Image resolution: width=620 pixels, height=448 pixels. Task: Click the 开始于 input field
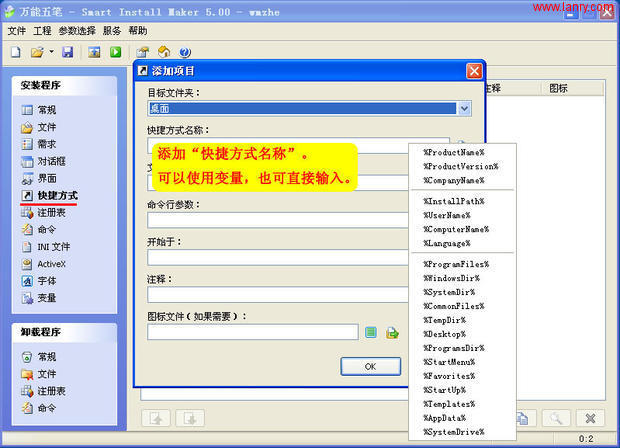(278, 257)
